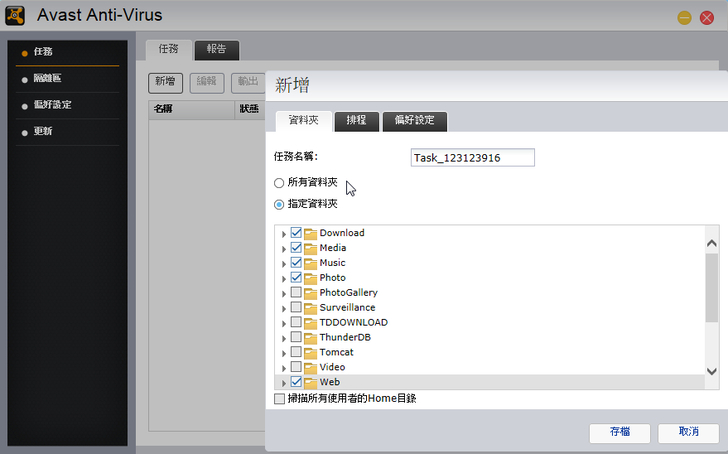Uncheck the Media folder checkbox
Viewport: 728px width, 454px height.
296,247
